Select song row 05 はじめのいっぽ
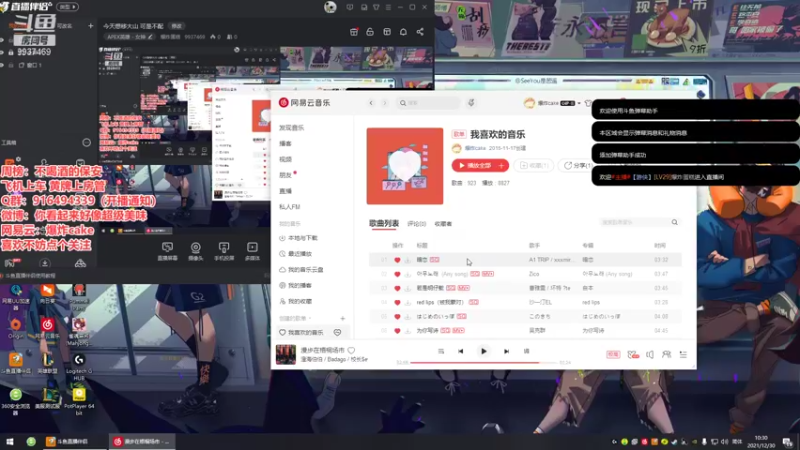The height and width of the screenshot is (450, 800). [525, 316]
